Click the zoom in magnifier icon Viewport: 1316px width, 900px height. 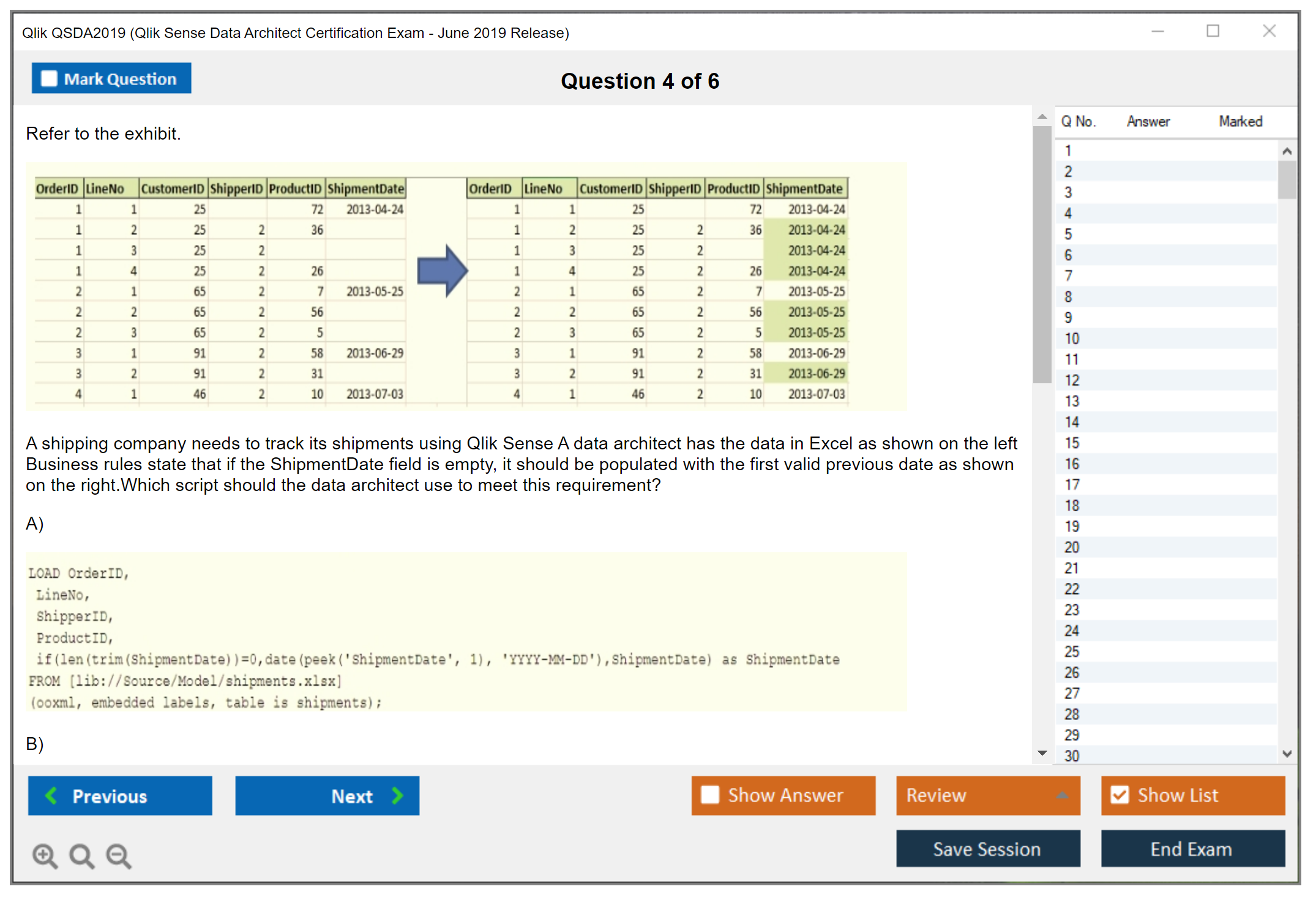(x=44, y=855)
